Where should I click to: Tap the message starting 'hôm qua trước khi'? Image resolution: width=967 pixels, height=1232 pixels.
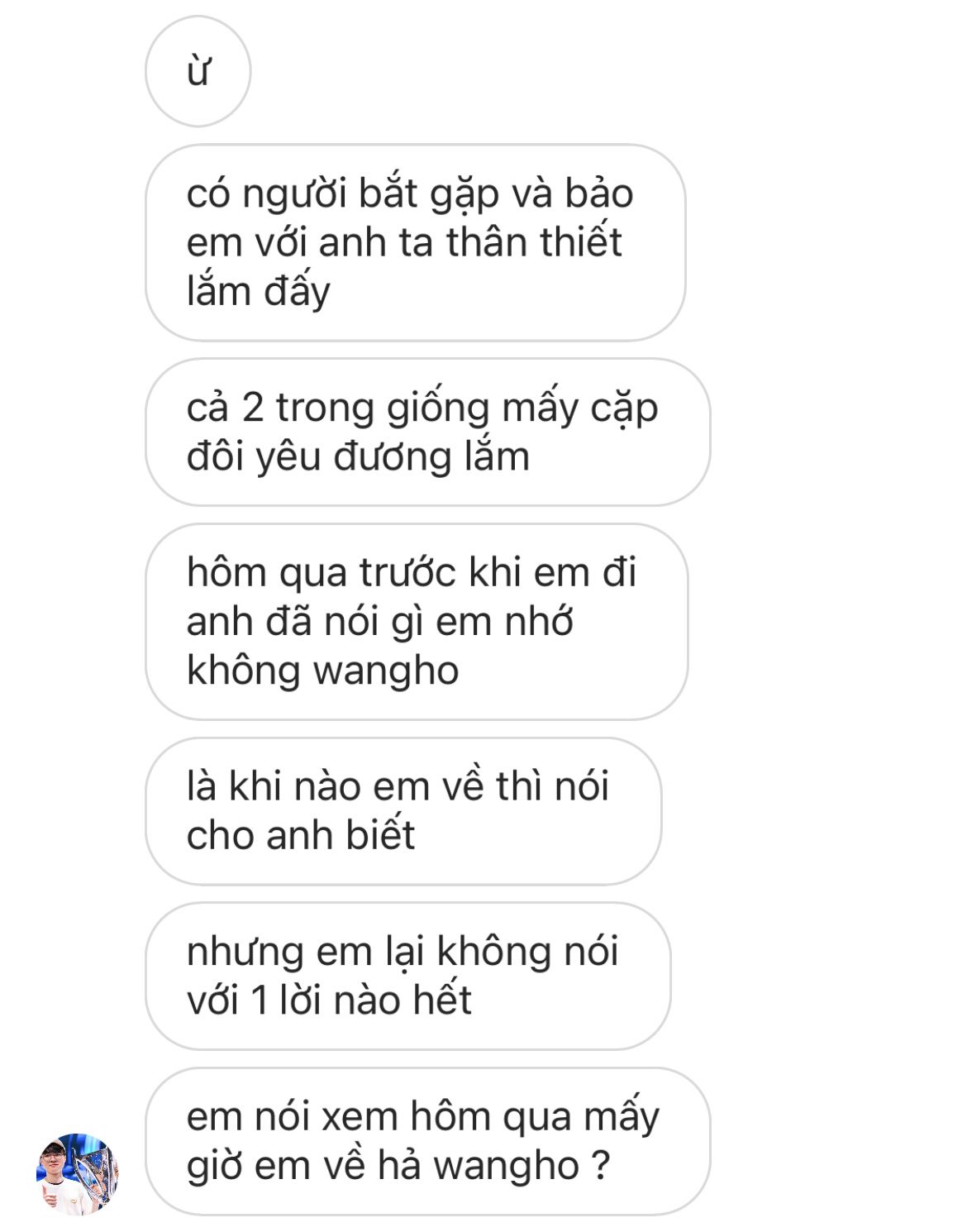click(417, 622)
